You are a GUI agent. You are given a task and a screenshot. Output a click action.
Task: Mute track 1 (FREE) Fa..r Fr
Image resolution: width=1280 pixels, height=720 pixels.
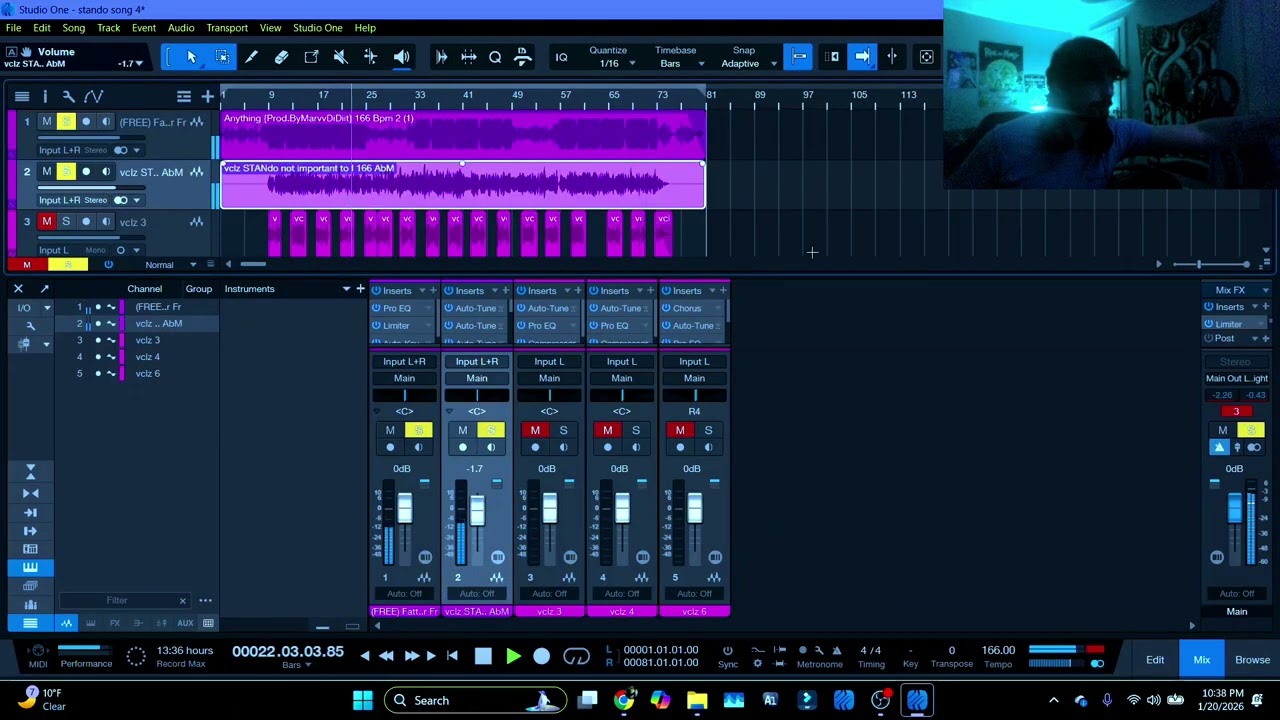[46, 122]
